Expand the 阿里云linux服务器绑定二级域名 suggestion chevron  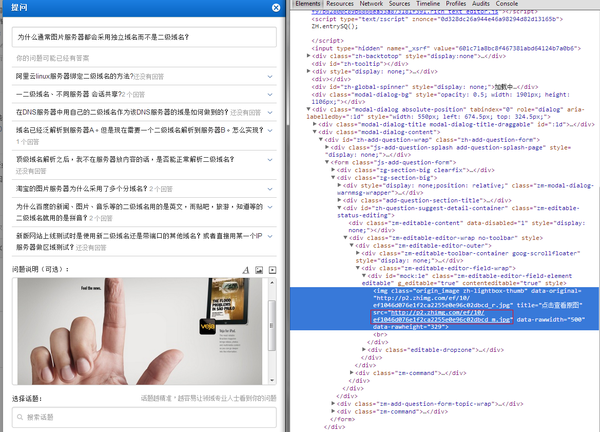tap(270, 77)
